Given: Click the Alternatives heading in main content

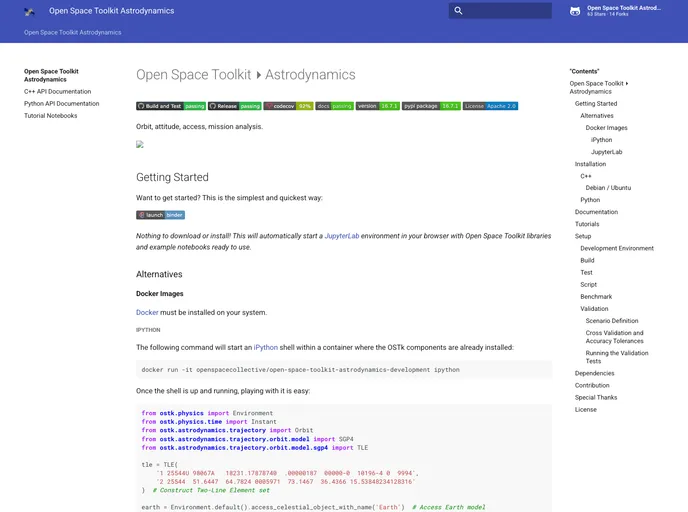Looking at the screenshot, I should coord(159,274).
